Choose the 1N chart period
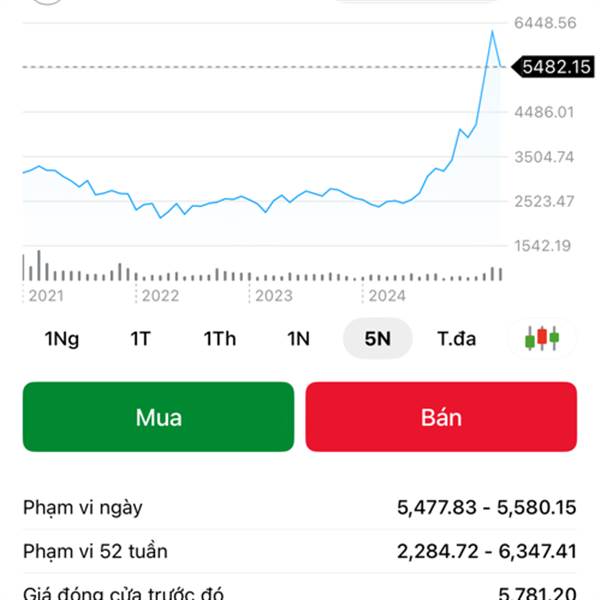Viewport: 600px width, 600px height. [298, 338]
